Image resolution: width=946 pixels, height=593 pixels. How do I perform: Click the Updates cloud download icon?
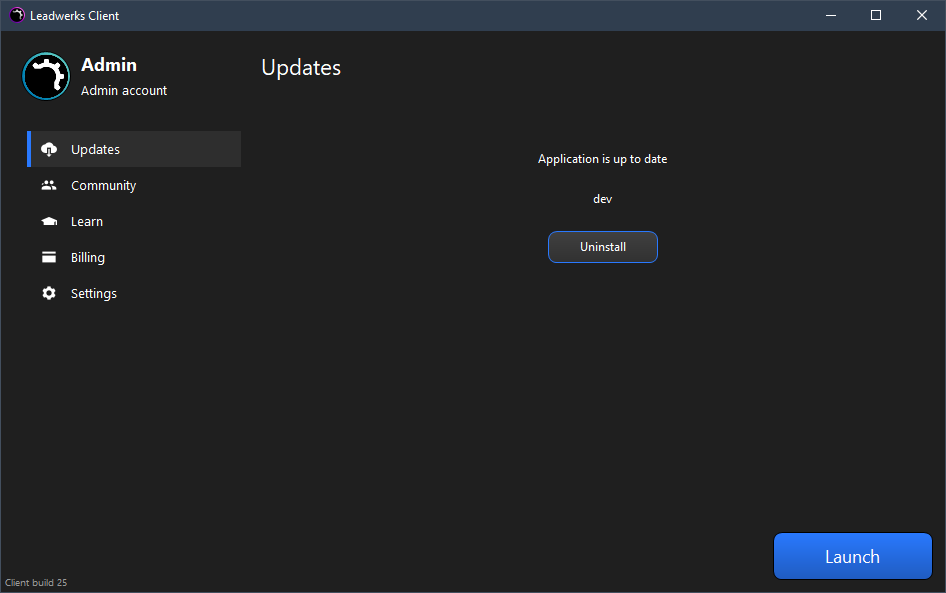point(49,149)
